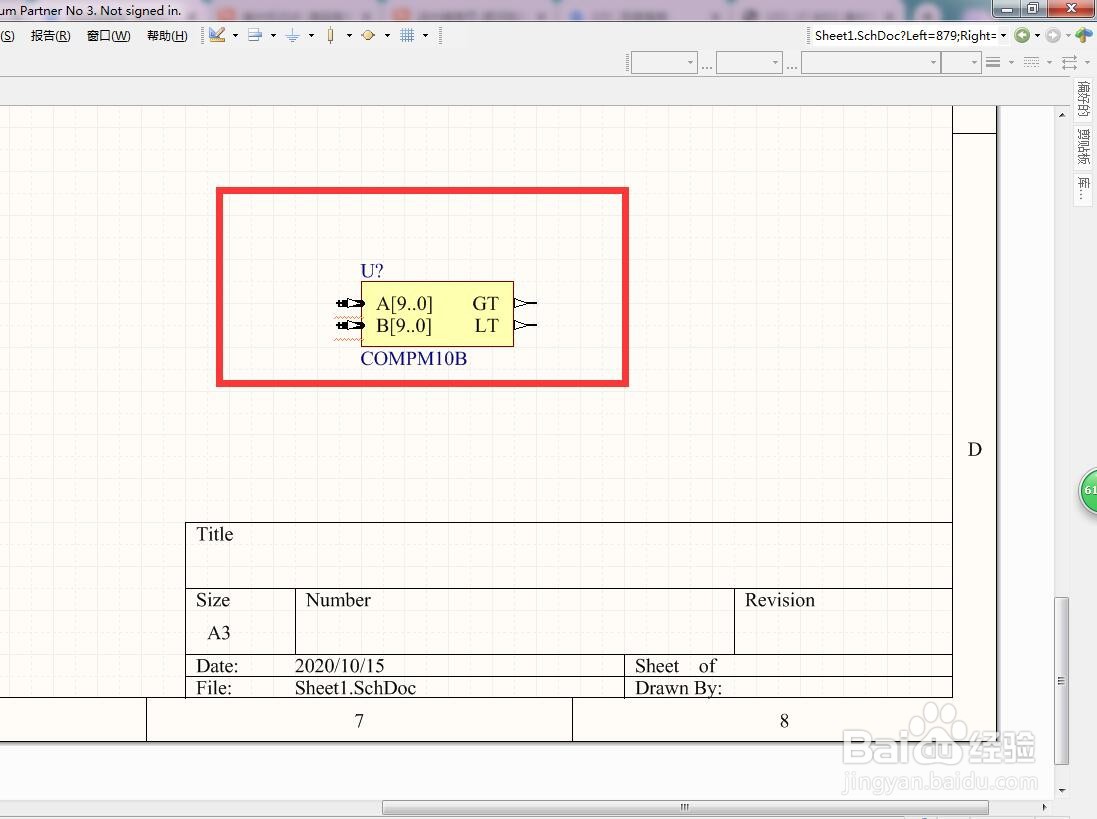The width and height of the screenshot is (1097, 819).
Task: Click the A[9..0] input pin
Action: 351,303
